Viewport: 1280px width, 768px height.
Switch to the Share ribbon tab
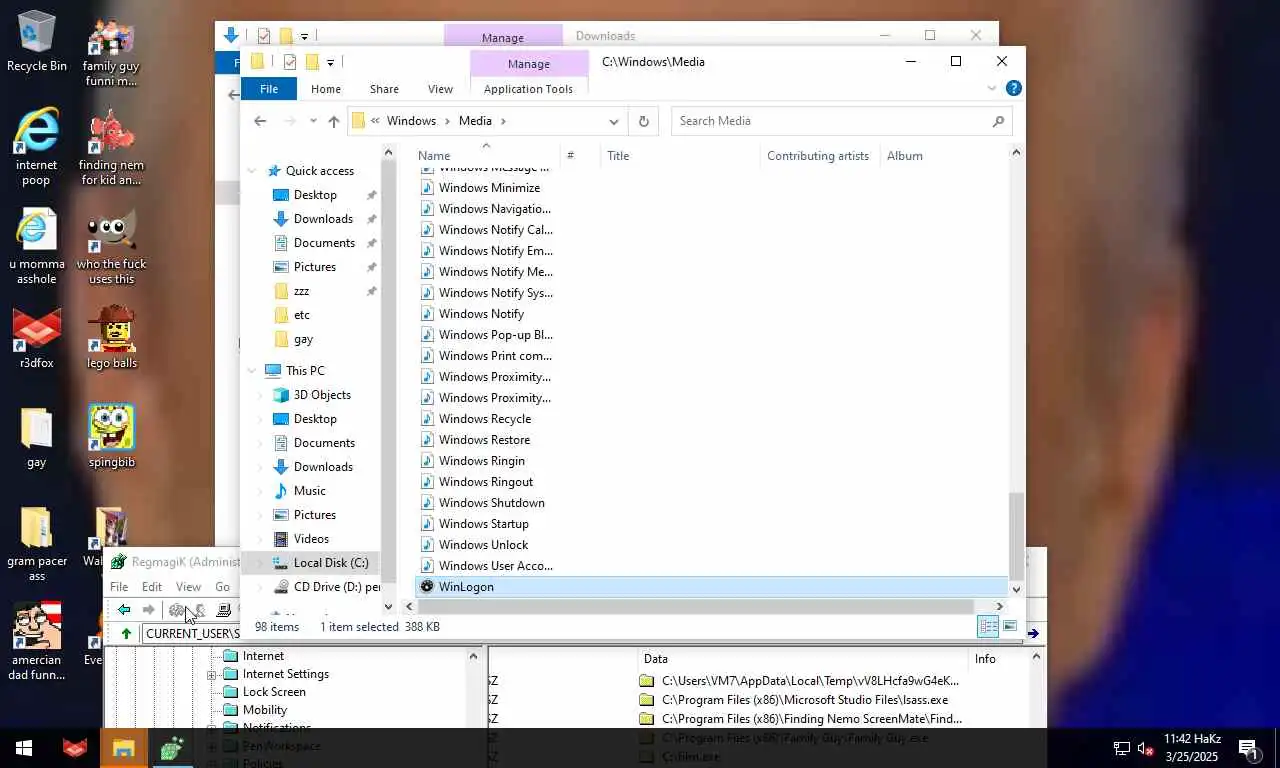384,89
